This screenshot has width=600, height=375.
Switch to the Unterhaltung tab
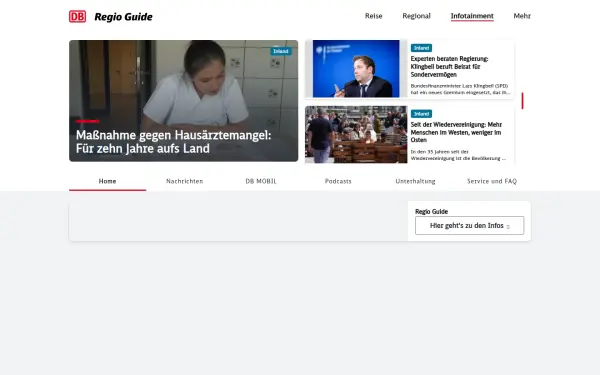tap(415, 181)
